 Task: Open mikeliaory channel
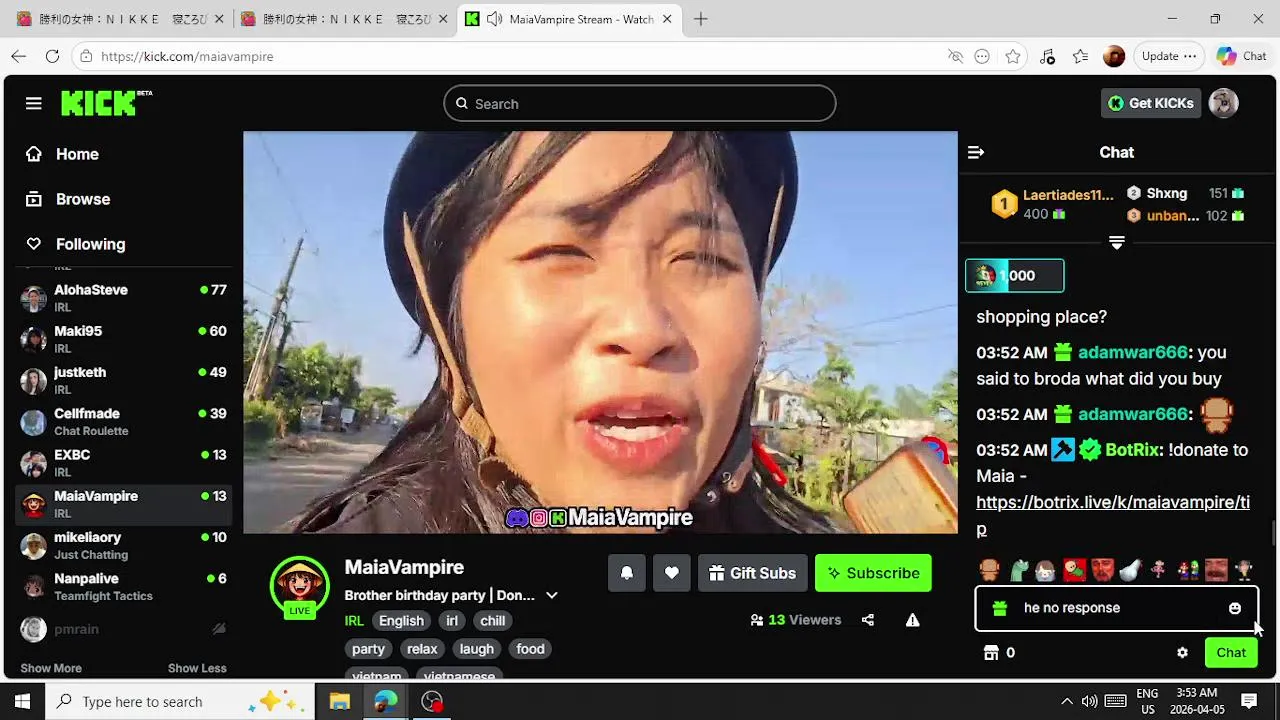[124, 545]
